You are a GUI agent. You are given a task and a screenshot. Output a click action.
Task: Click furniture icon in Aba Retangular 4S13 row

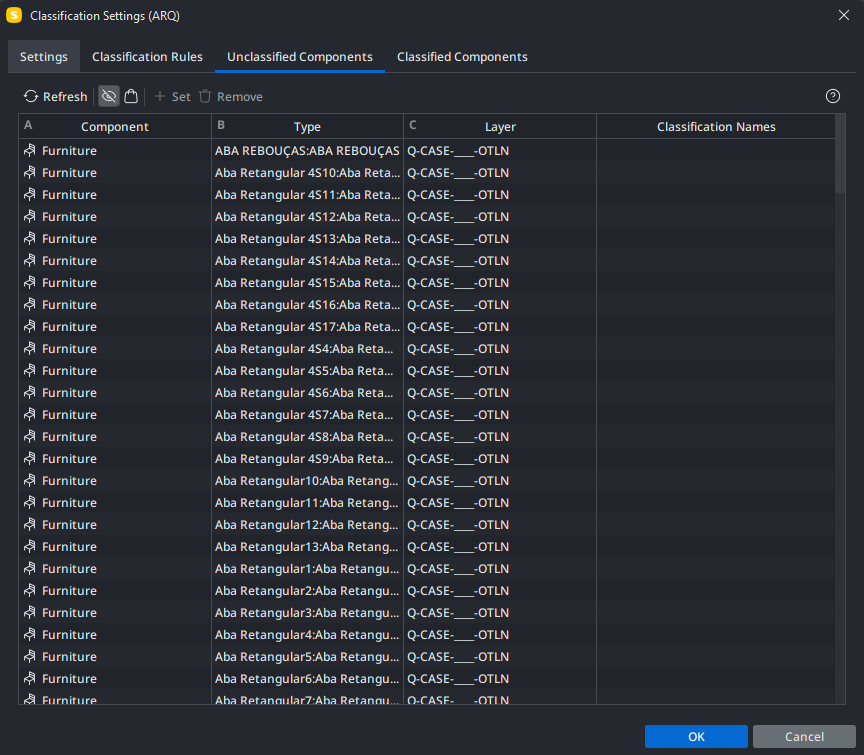point(30,239)
